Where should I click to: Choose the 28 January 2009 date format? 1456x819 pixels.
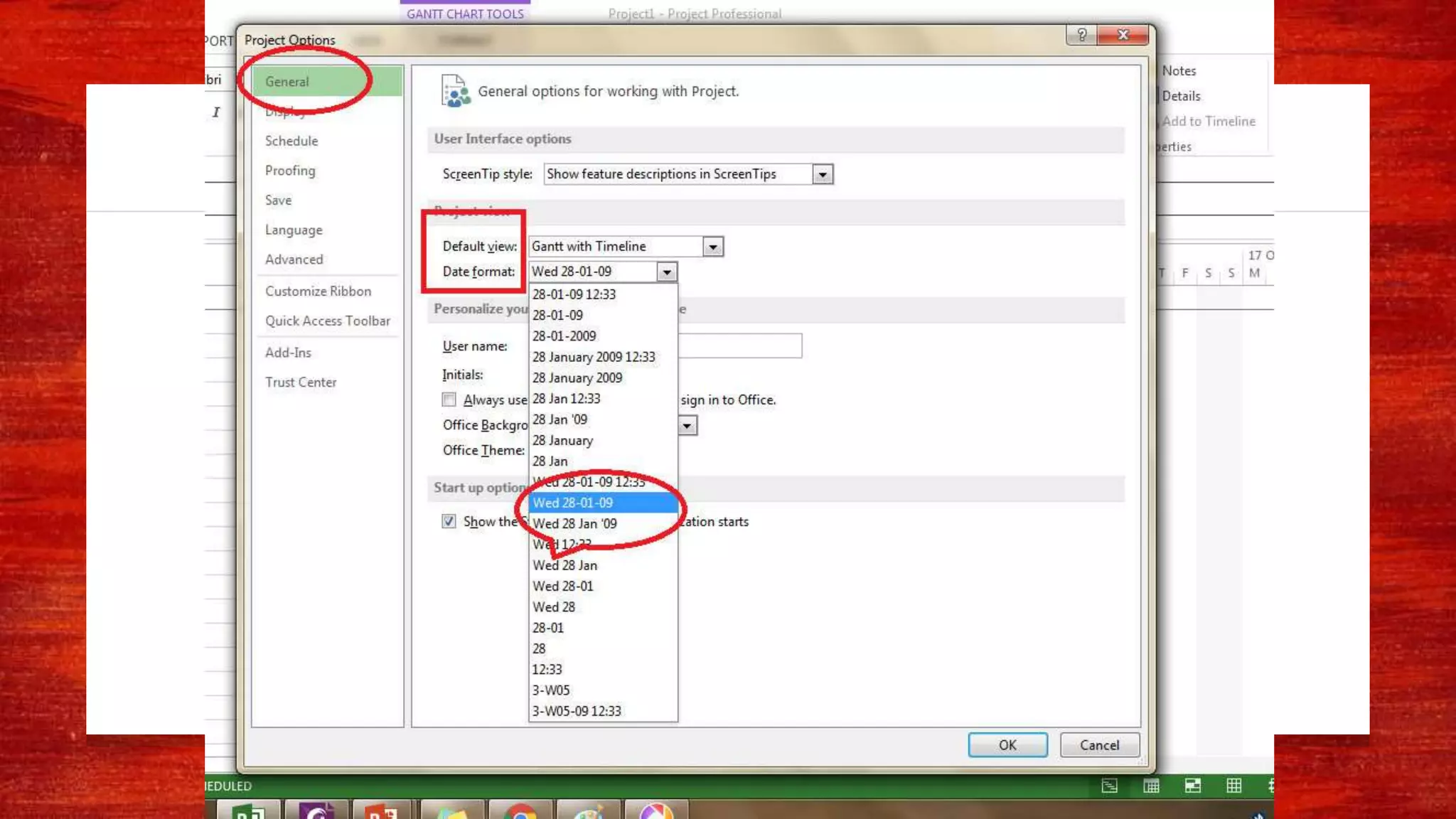[577, 378]
